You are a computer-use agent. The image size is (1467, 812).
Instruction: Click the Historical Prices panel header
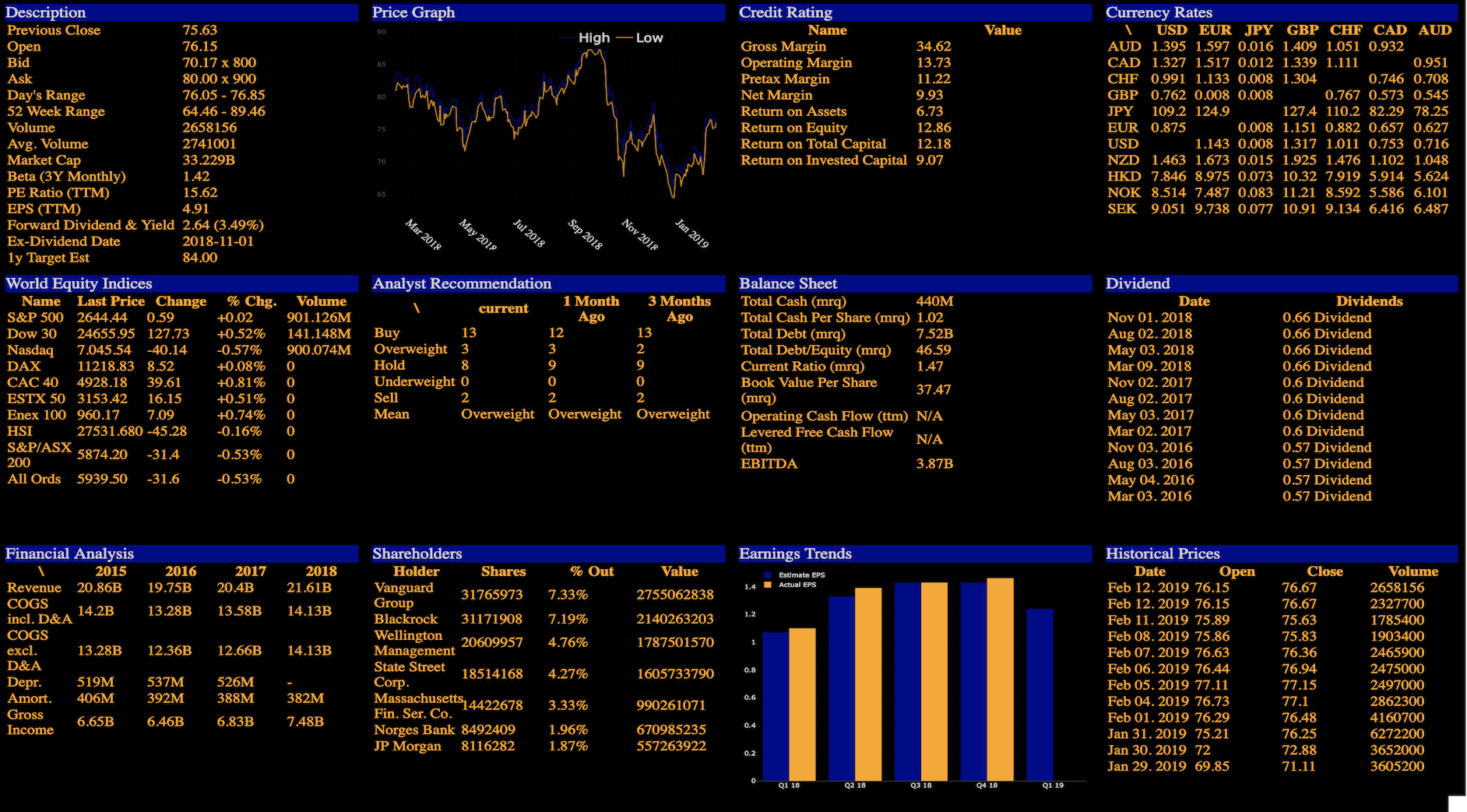tap(1282, 554)
